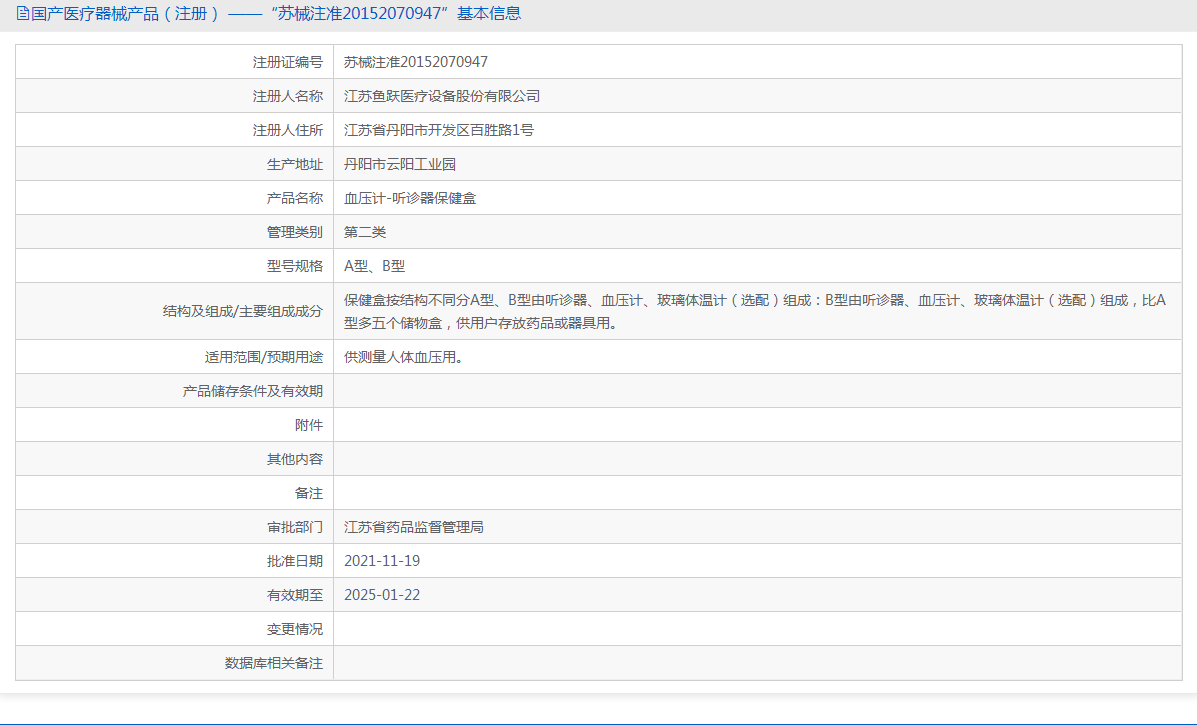Click the company name 江苏鱼跃医疗设备股份有限公司
Viewport: 1197px width, 725px height.
(442, 96)
